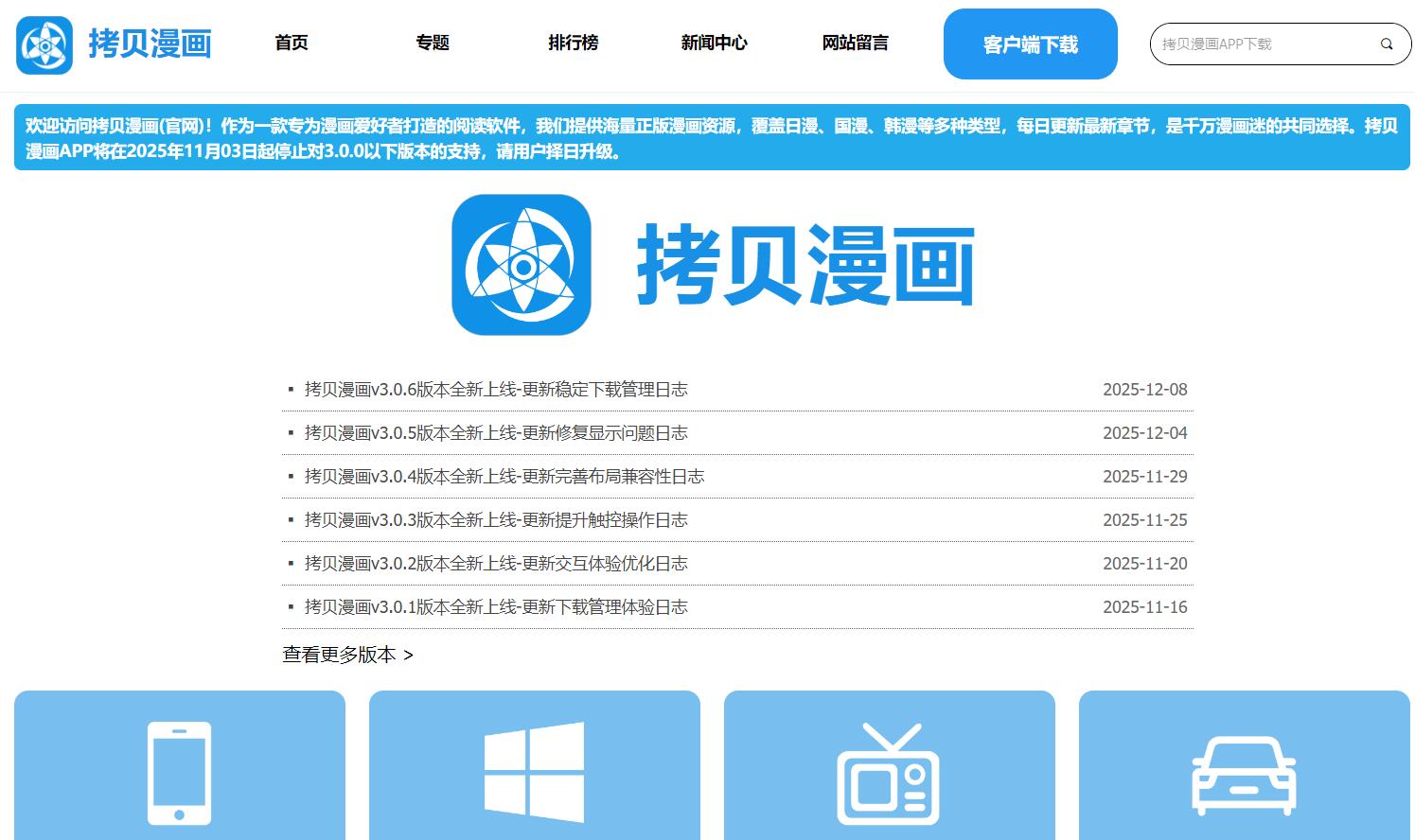Open the v3.0.1 update log link
The image size is (1415, 840).
(496, 606)
